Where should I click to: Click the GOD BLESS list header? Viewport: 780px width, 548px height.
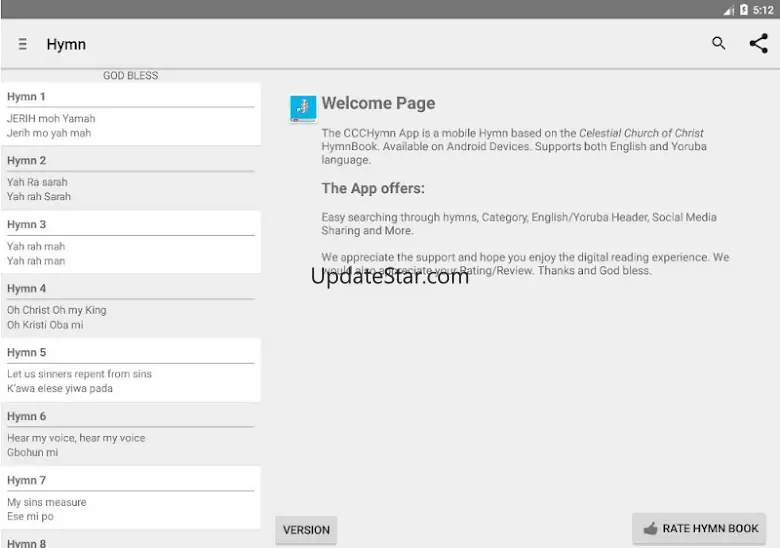click(130, 76)
